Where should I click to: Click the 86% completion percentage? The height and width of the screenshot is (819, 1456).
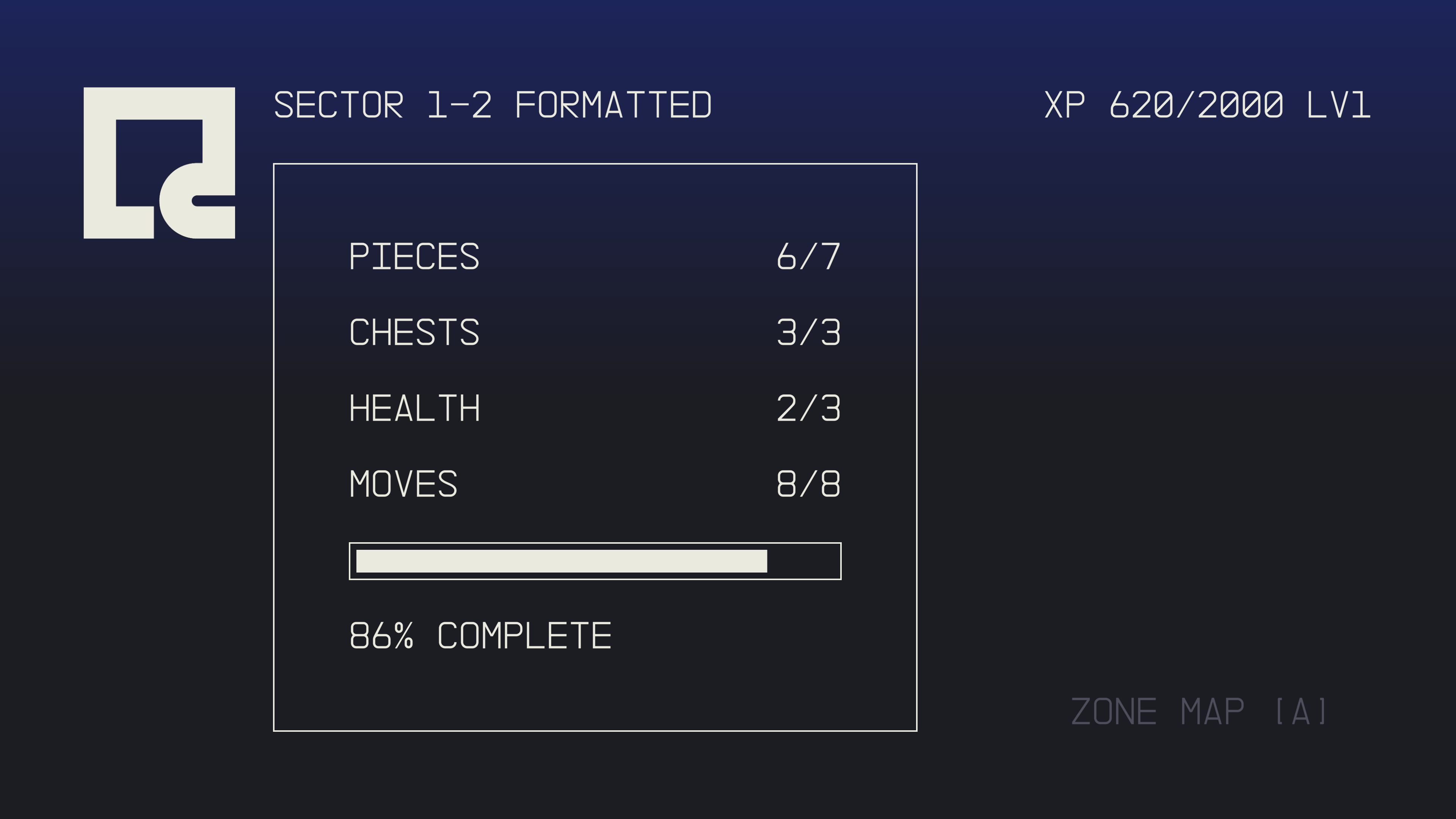tap(381, 636)
